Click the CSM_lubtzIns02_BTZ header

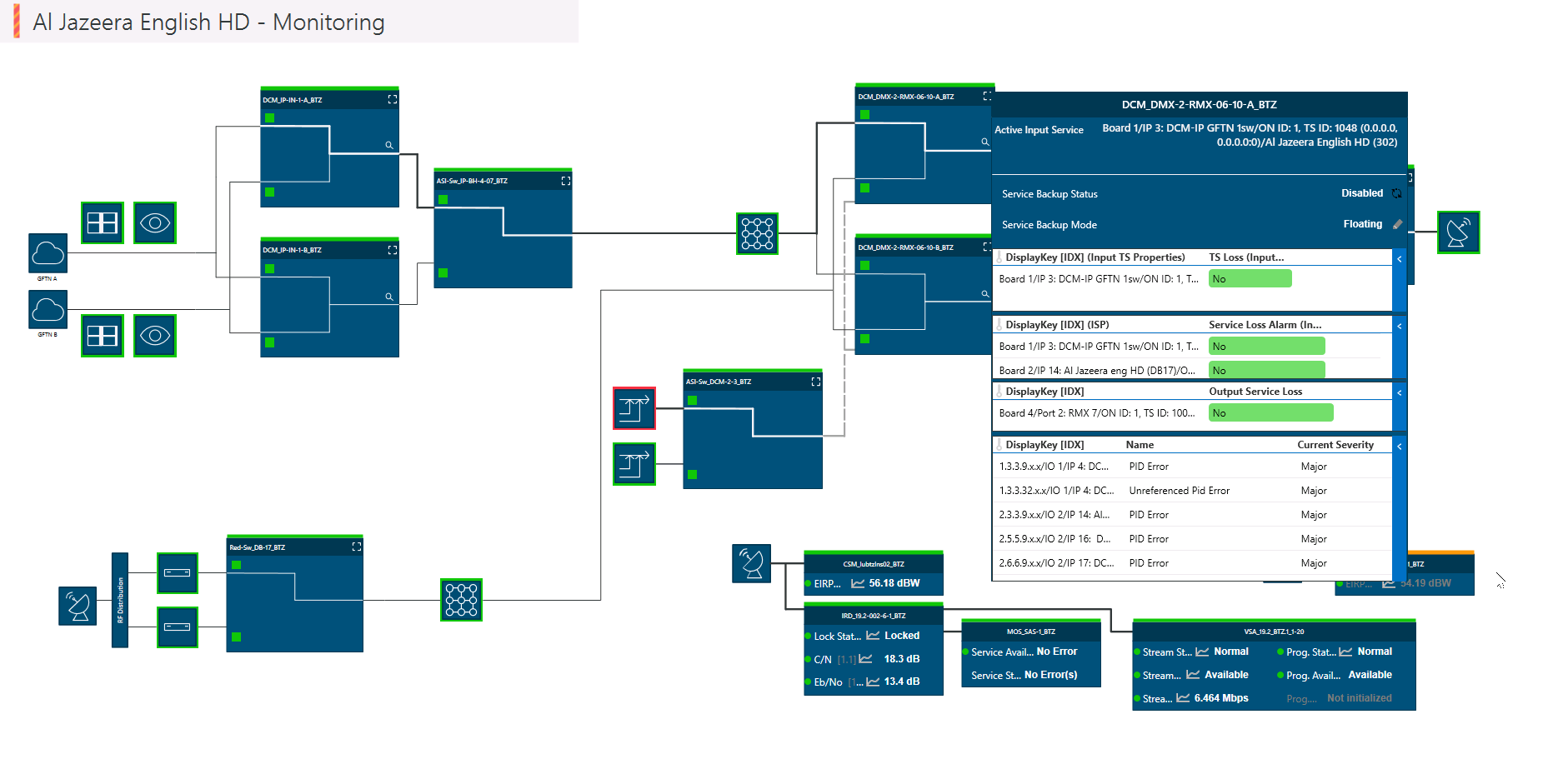pyautogui.click(x=874, y=563)
